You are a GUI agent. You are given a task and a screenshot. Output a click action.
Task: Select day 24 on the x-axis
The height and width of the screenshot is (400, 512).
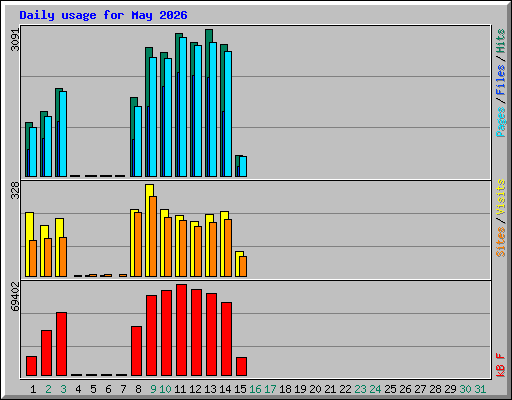pos(375,389)
